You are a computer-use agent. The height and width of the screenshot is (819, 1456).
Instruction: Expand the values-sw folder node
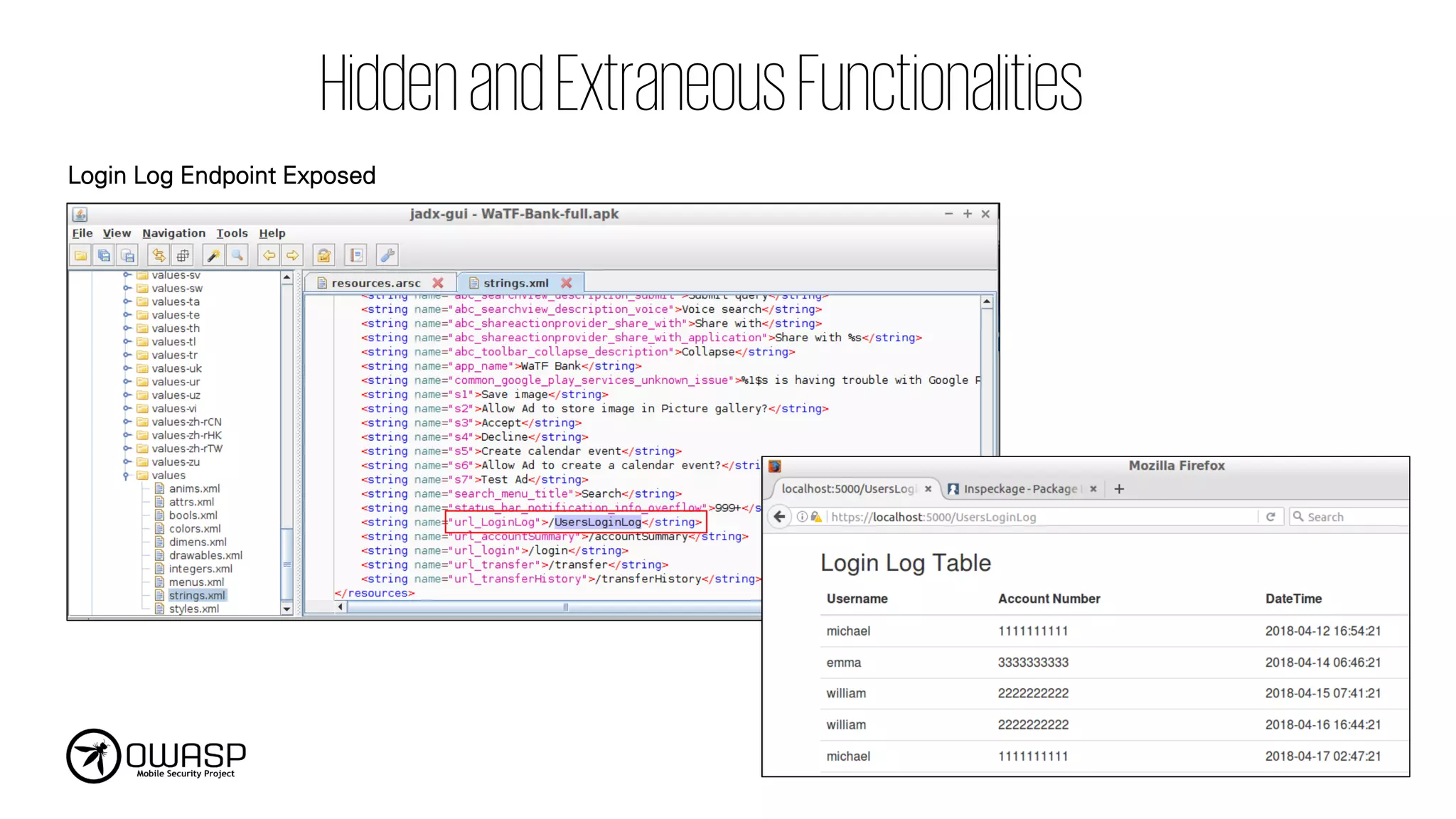127,288
